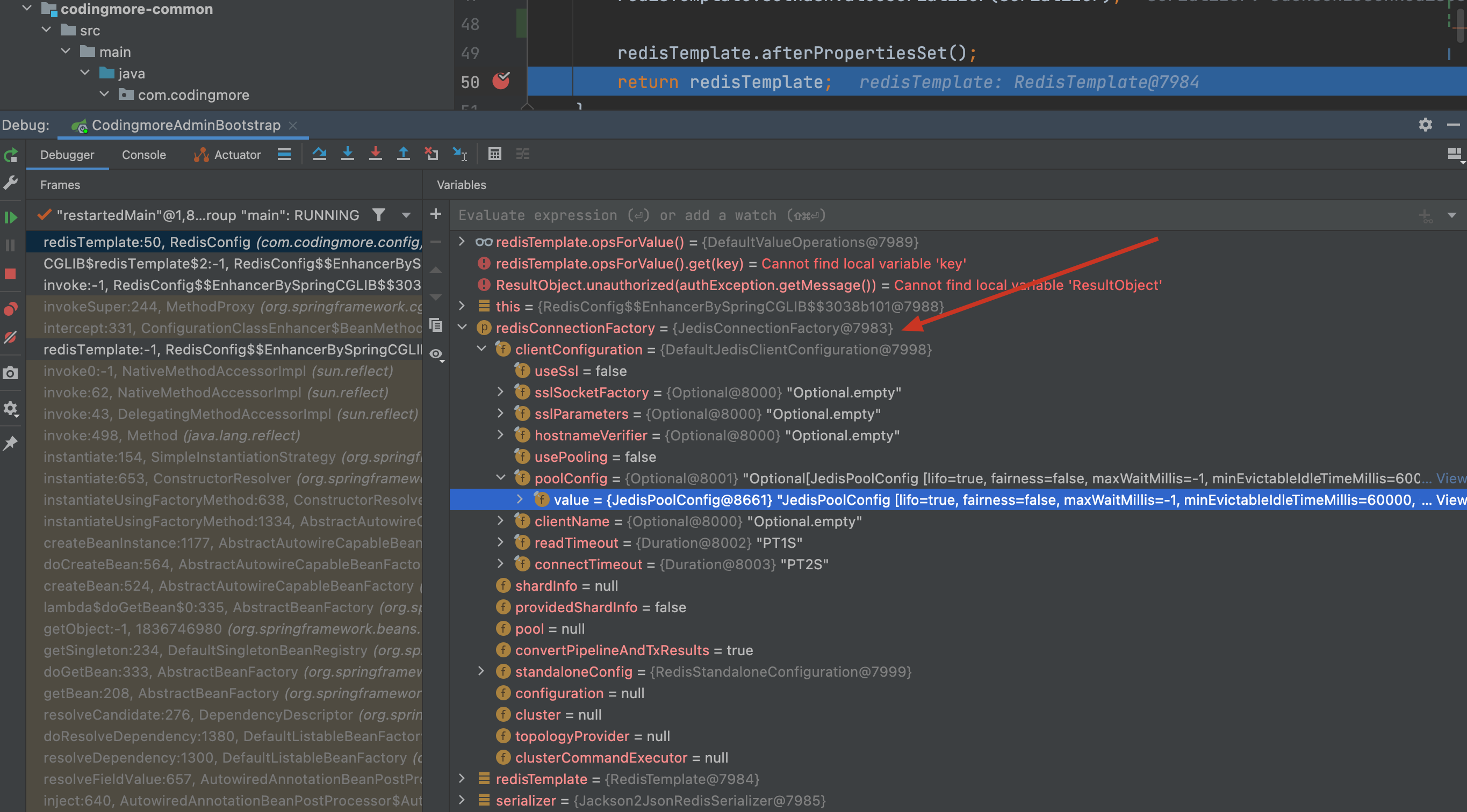Collapse the redisConnectionFactory variable node

point(463,328)
